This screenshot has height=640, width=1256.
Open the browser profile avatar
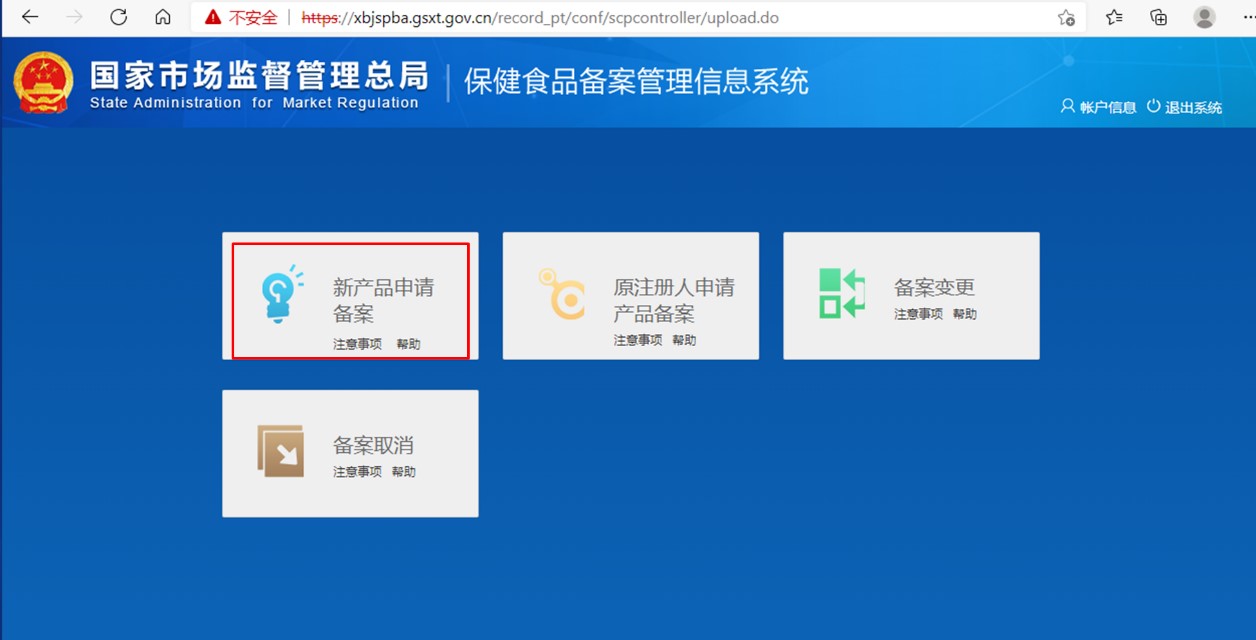(x=1203, y=17)
